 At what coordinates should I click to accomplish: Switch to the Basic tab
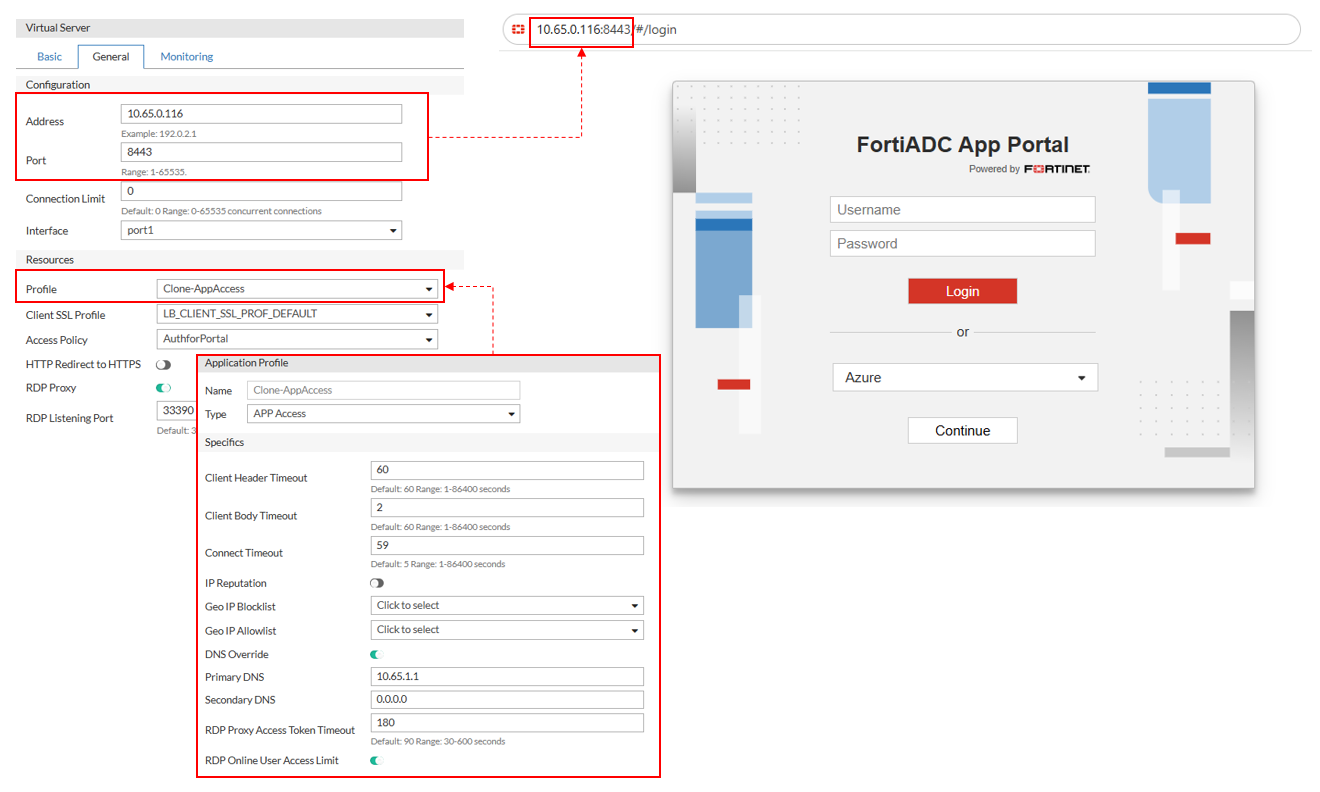[50, 57]
